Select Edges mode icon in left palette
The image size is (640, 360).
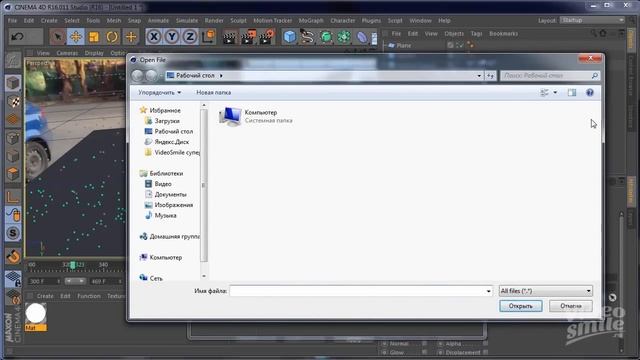pyautogui.click(x=13, y=156)
